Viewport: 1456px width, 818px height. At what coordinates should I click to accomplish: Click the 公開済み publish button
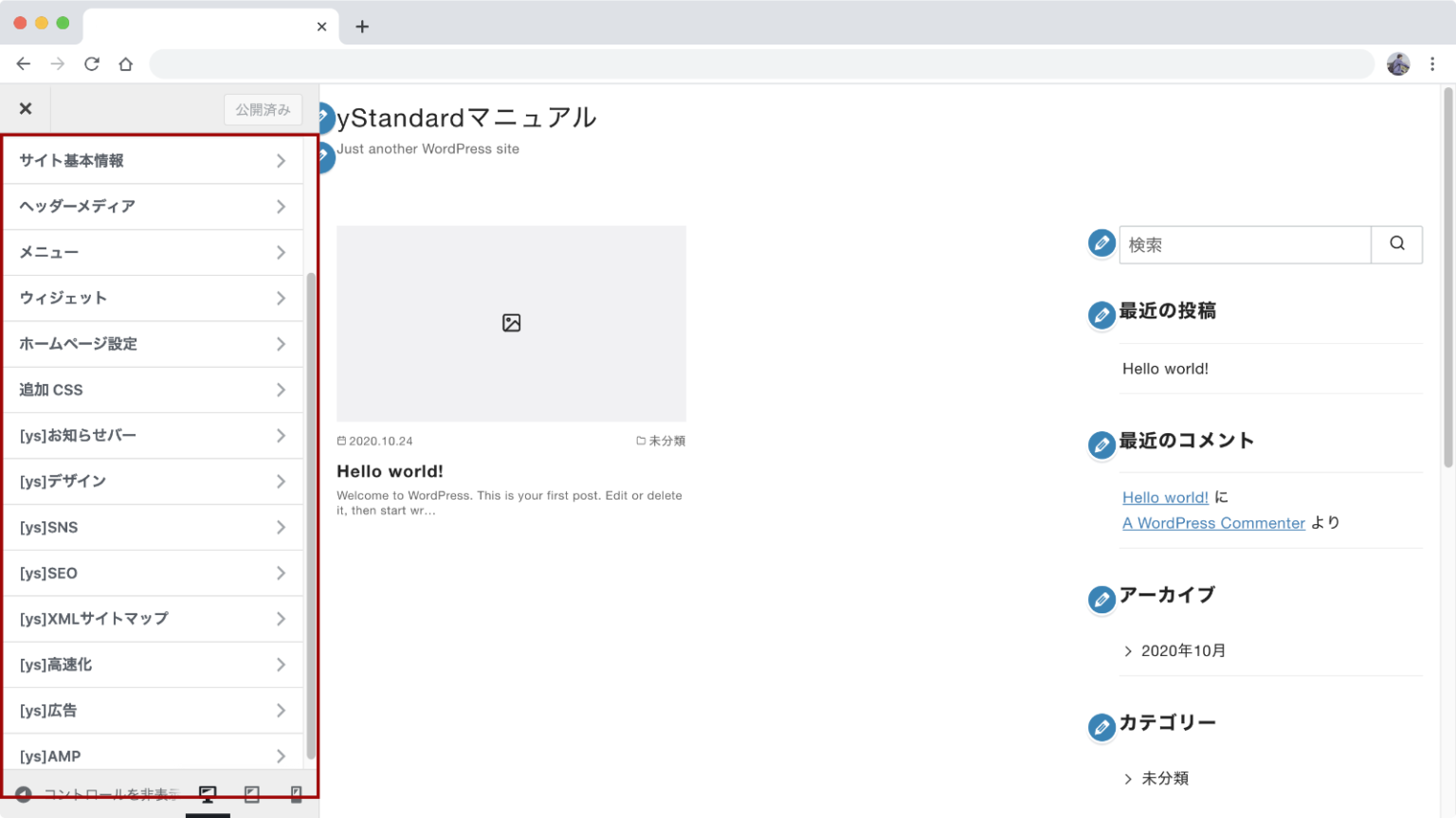[263, 110]
